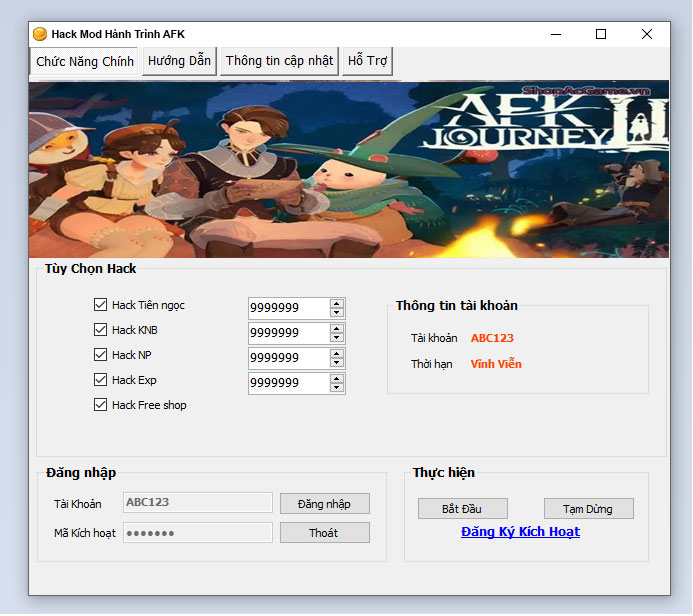Viewport: 693px width, 616px height.
Task: Toggle the Hack KNB checkbox
Action: pyautogui.click(x=100, y=330)
